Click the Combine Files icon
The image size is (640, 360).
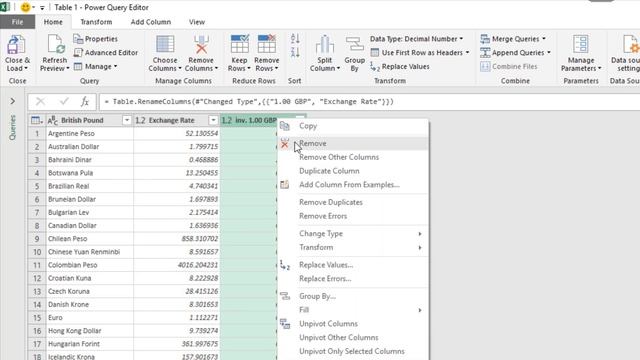pos(485,67)
